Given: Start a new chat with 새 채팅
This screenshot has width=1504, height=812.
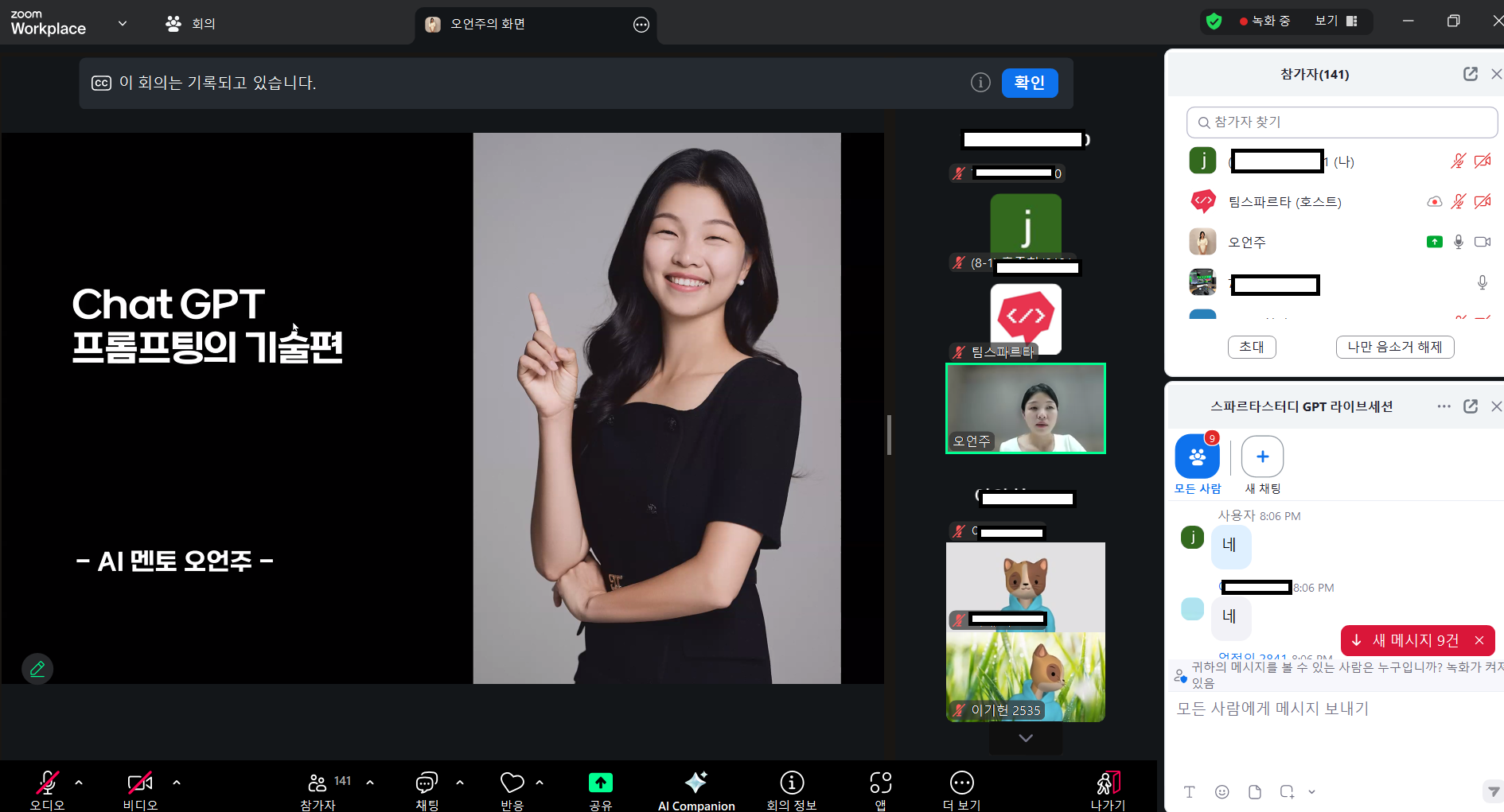Looking at the screenshot, I should pyautogui.click(x=1263, y=465).
